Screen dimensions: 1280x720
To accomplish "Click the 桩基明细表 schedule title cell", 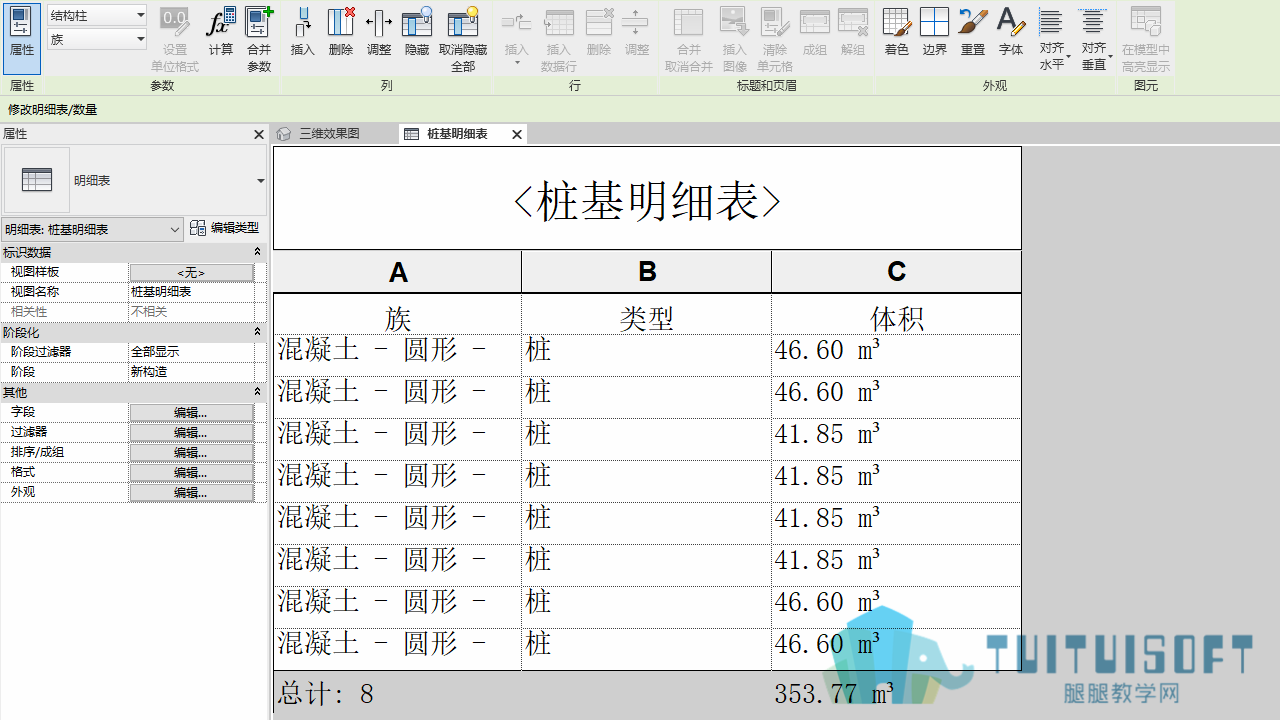I will pyautogui.click(x=647, y=199).
